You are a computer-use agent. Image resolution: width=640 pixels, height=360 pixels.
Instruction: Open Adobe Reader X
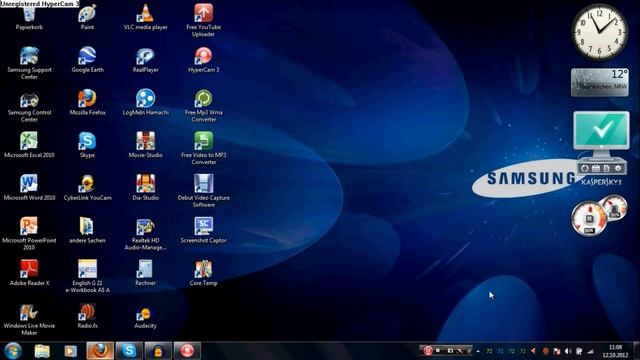[x=29, y=273]
